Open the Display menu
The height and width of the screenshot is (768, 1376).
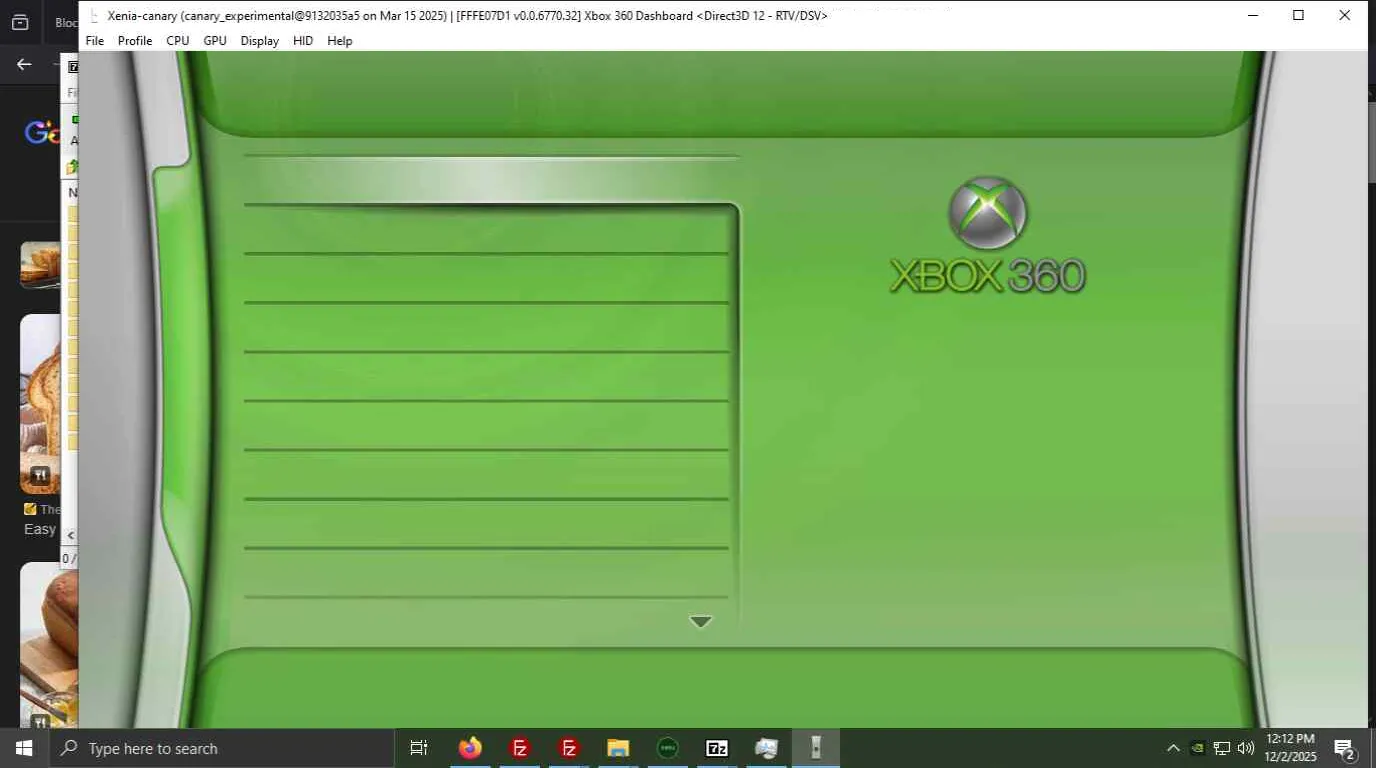click(x=260, y=41)
